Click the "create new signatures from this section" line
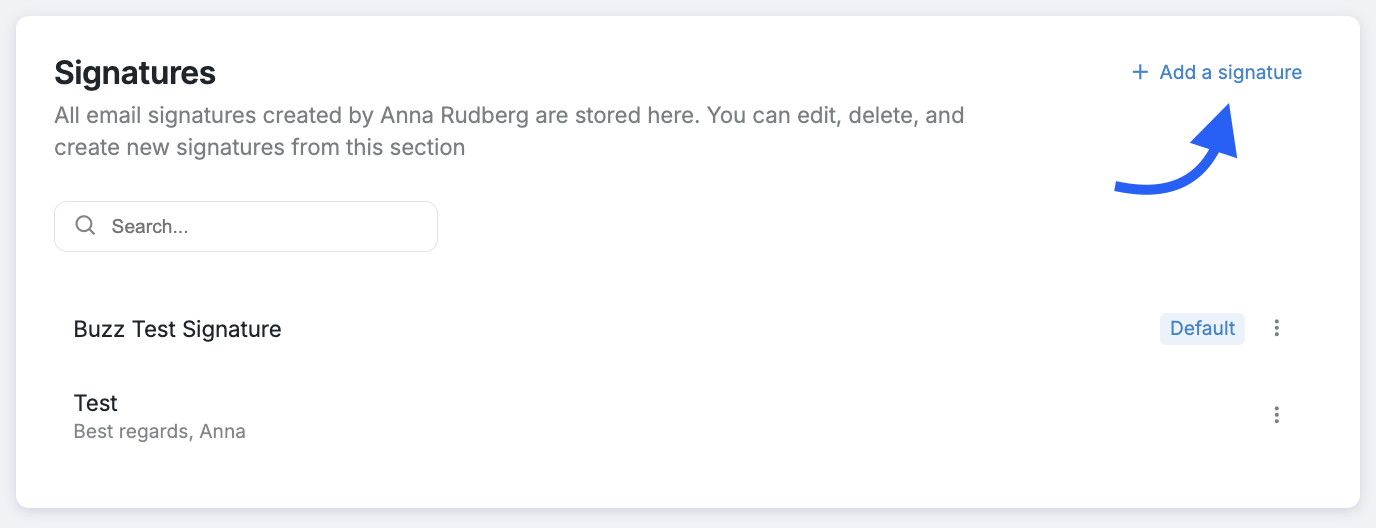 (260, 148)
